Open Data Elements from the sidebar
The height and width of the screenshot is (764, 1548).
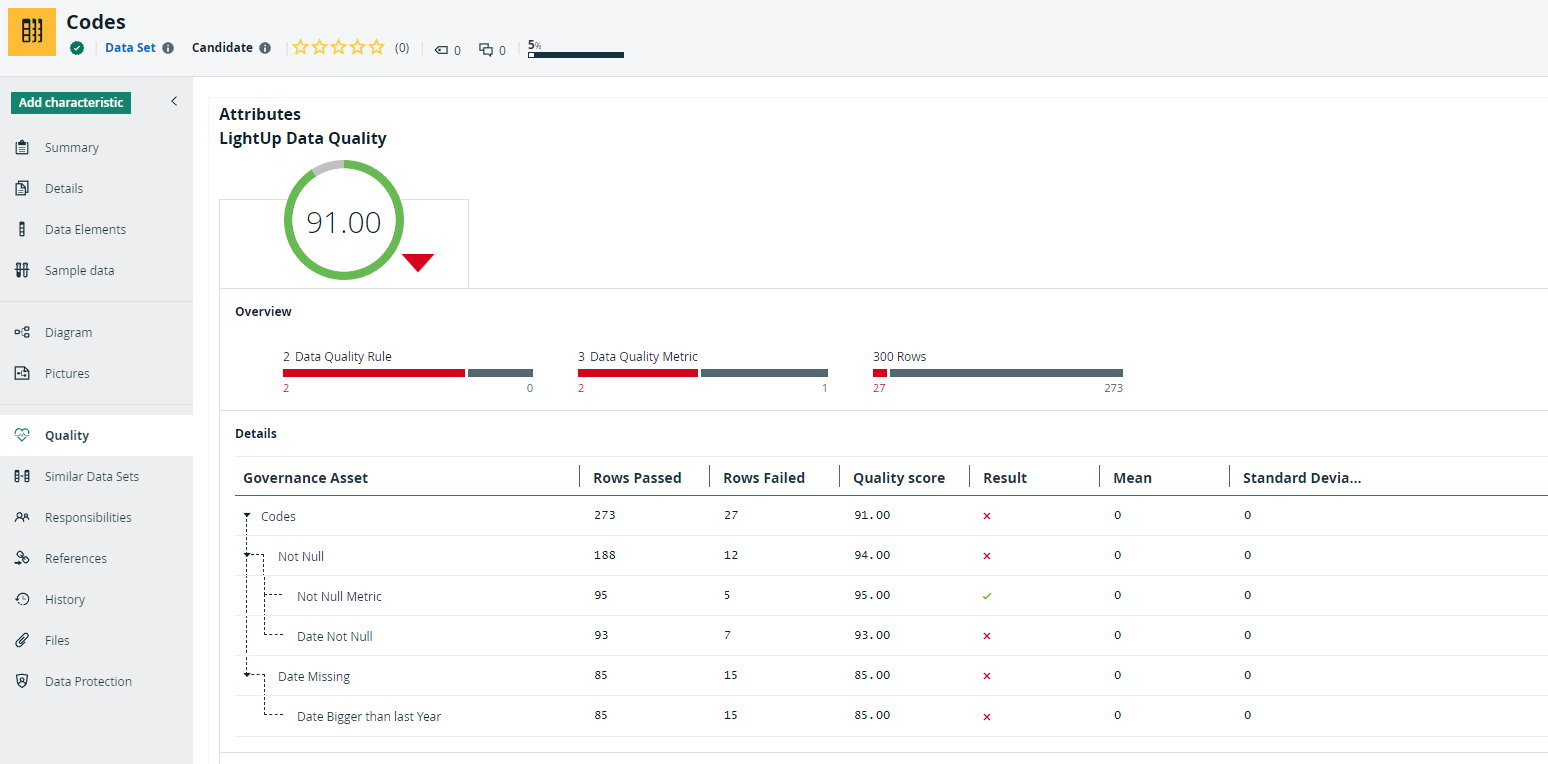[x=22, y=229]
